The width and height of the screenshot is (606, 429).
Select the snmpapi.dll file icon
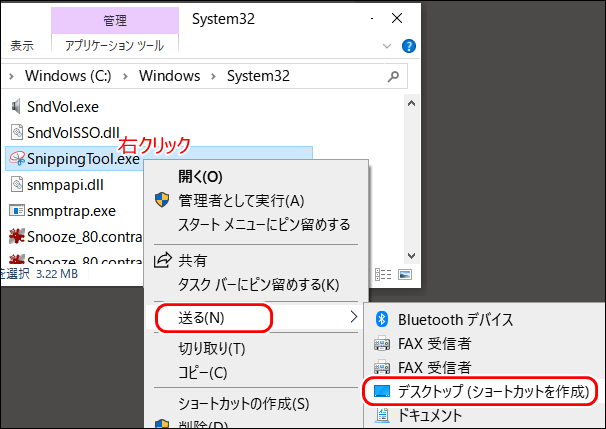(x=17, y=185)
